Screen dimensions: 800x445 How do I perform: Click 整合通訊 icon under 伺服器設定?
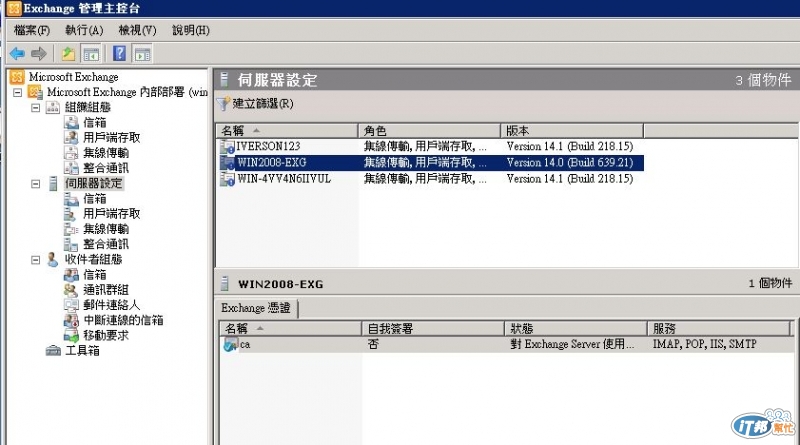pyautogui.click(x=71, y=244)
